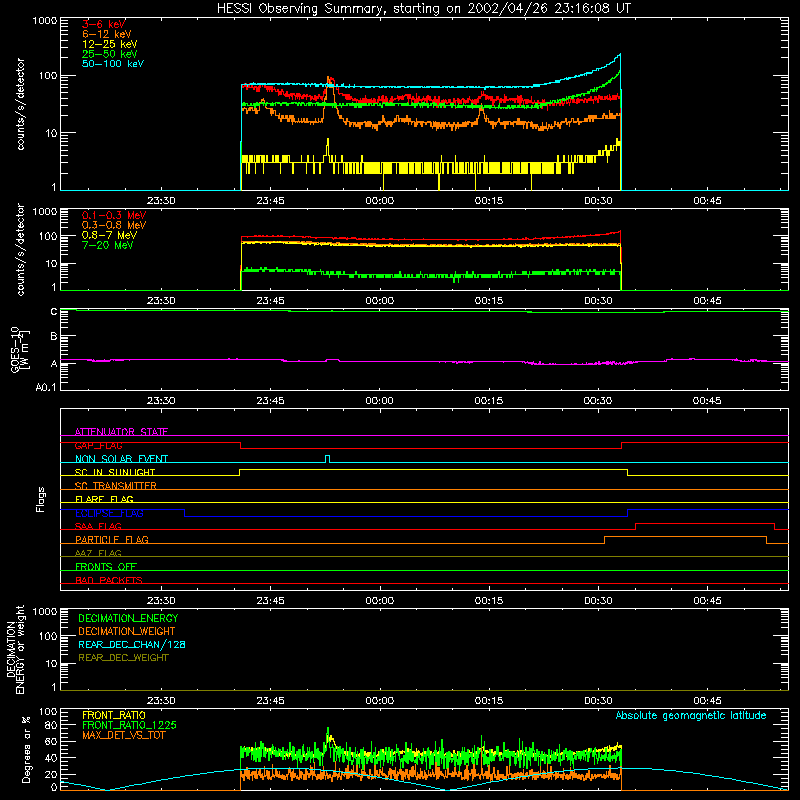Select the PARTICLE_FLAG label
800x800 pixels.
[x=112, y=539]
